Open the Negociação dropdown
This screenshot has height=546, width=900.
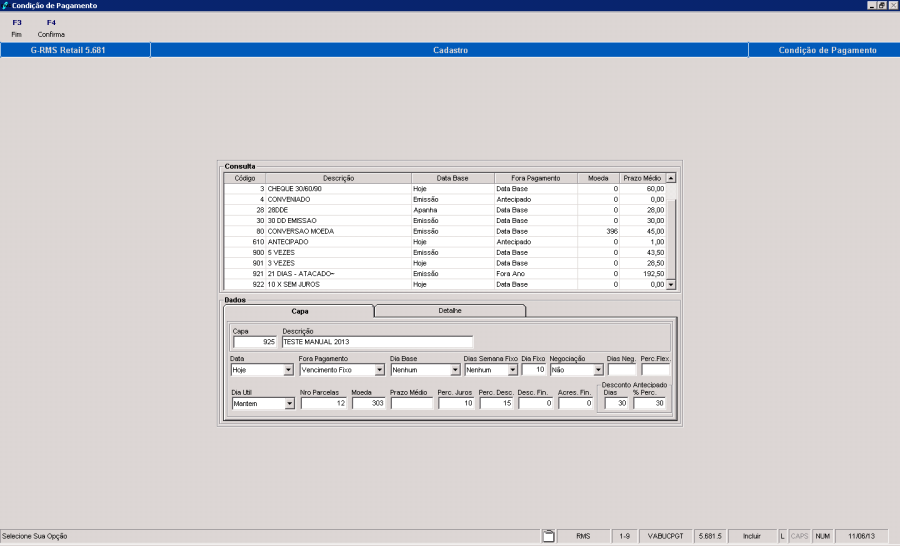[598, 370]
